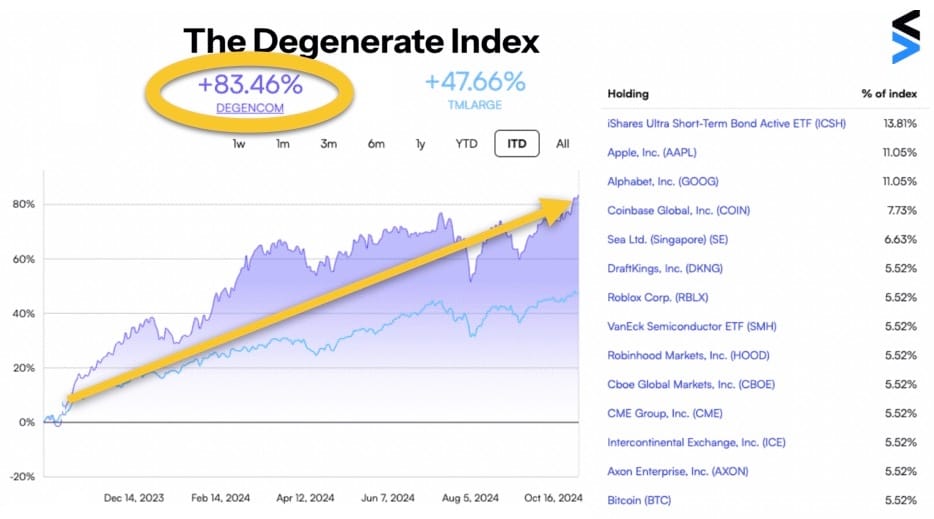Click the Dec 14, 2023 axis date

pos(133,498)
